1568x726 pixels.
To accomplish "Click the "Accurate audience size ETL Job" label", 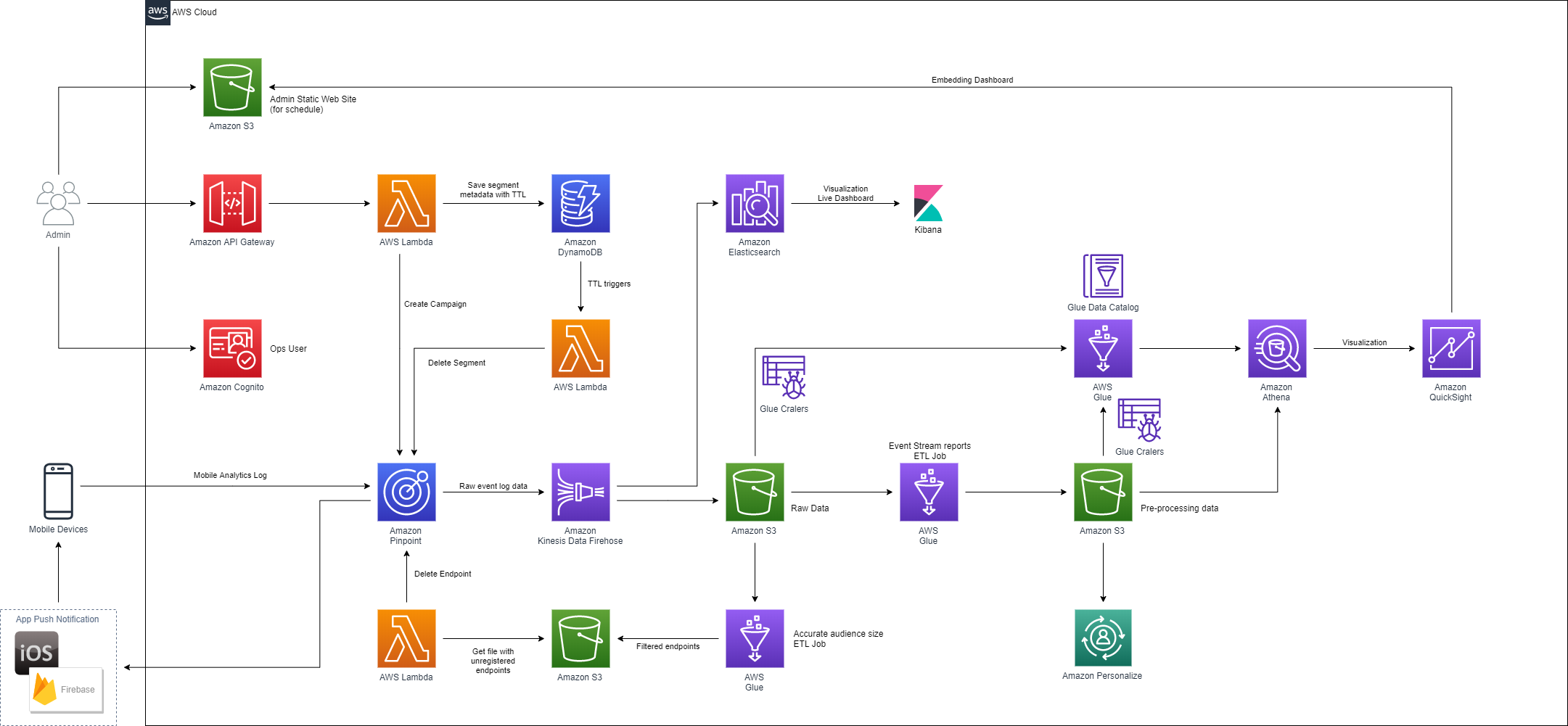I will click(838, 639).
